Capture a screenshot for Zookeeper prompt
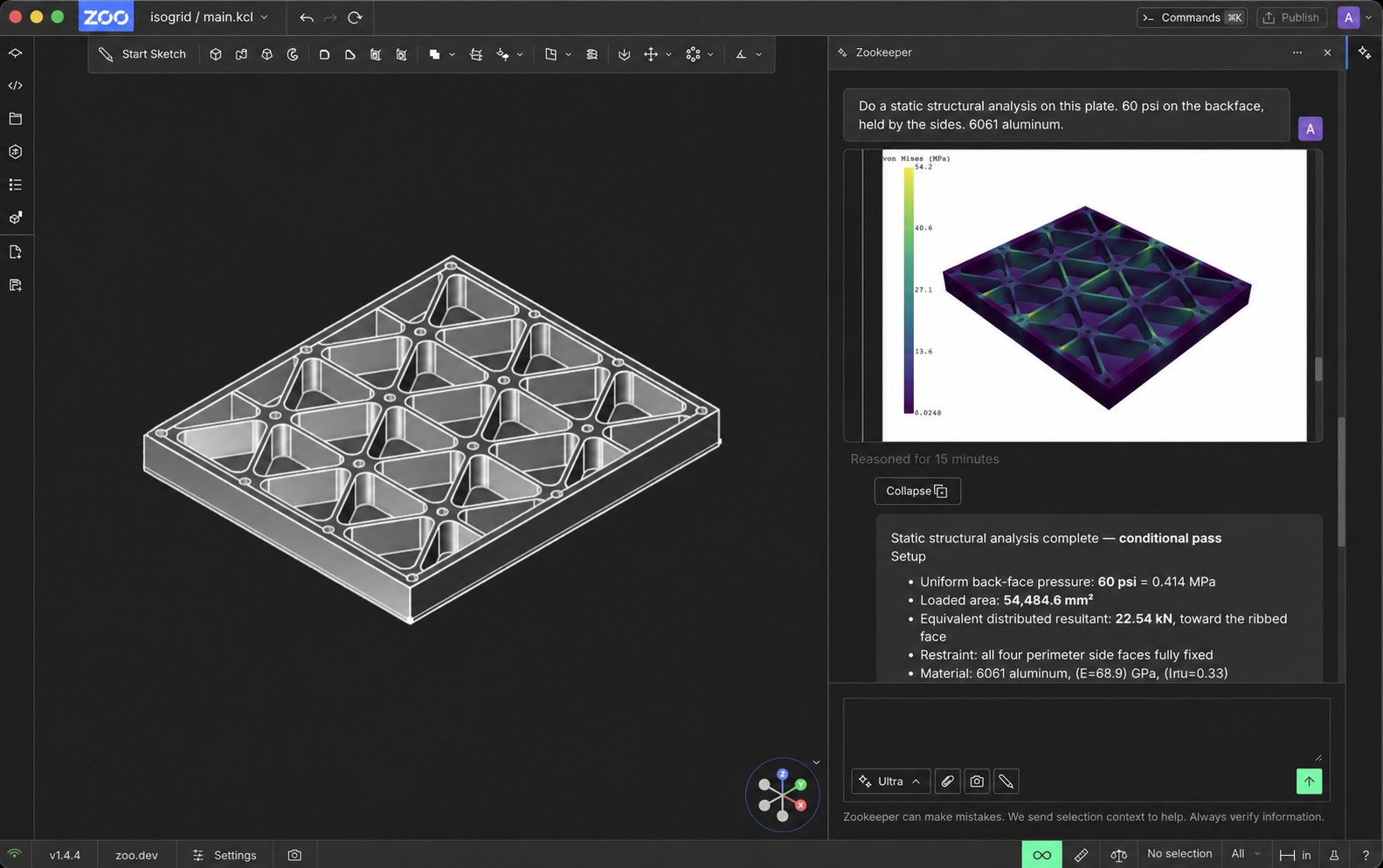 (977, 782)
